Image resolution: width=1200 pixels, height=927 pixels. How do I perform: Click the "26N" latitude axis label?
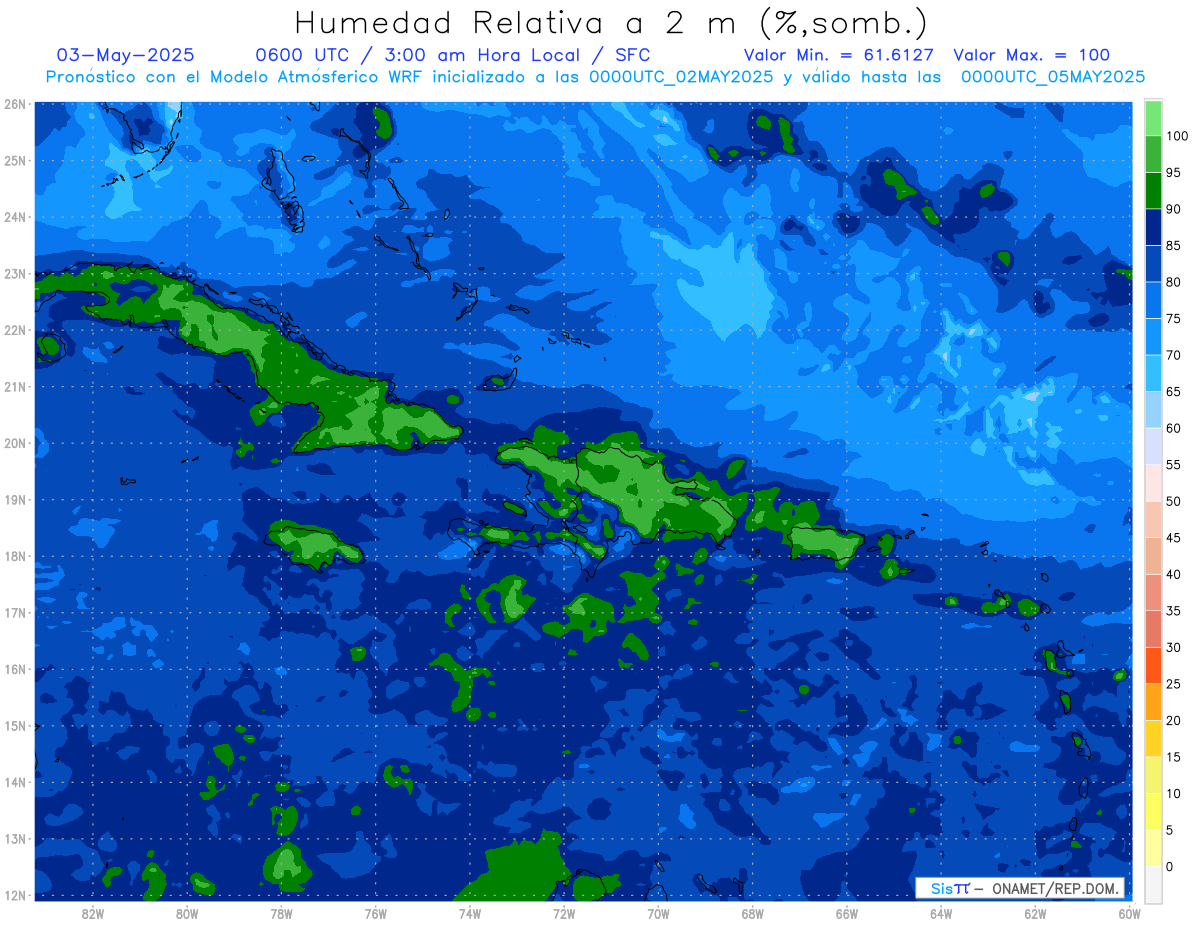tap(14, 104)
